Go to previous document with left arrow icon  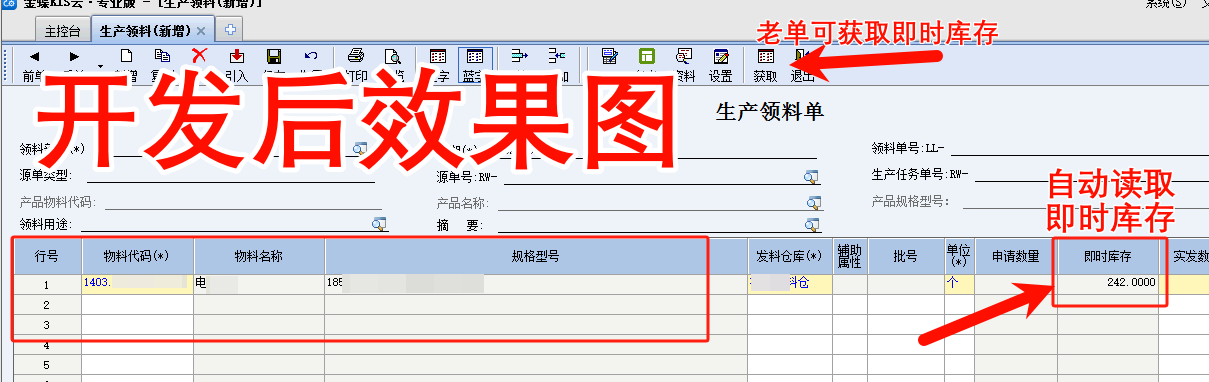(34, 57)
